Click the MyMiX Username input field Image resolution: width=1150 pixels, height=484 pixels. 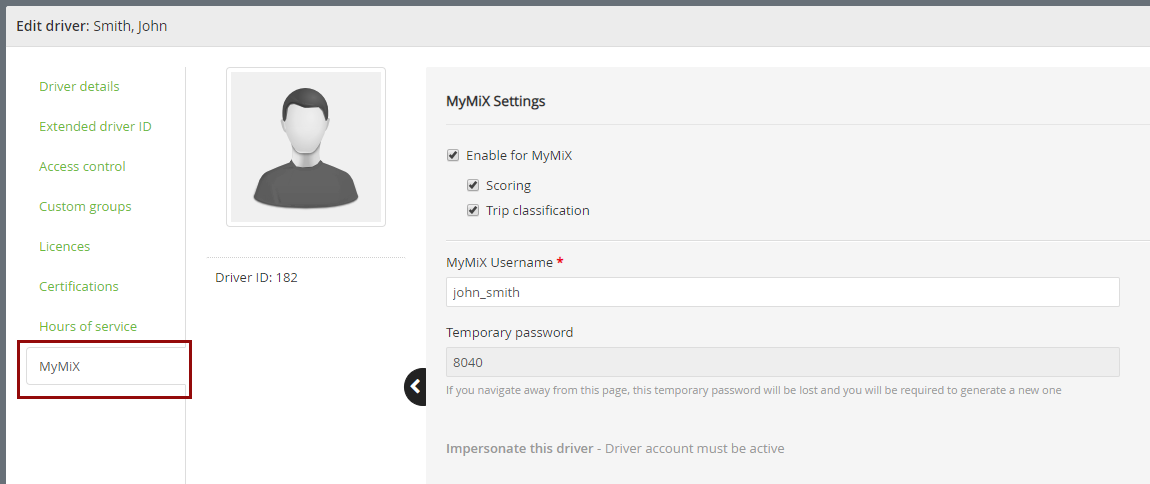click(x=783, y=292)
